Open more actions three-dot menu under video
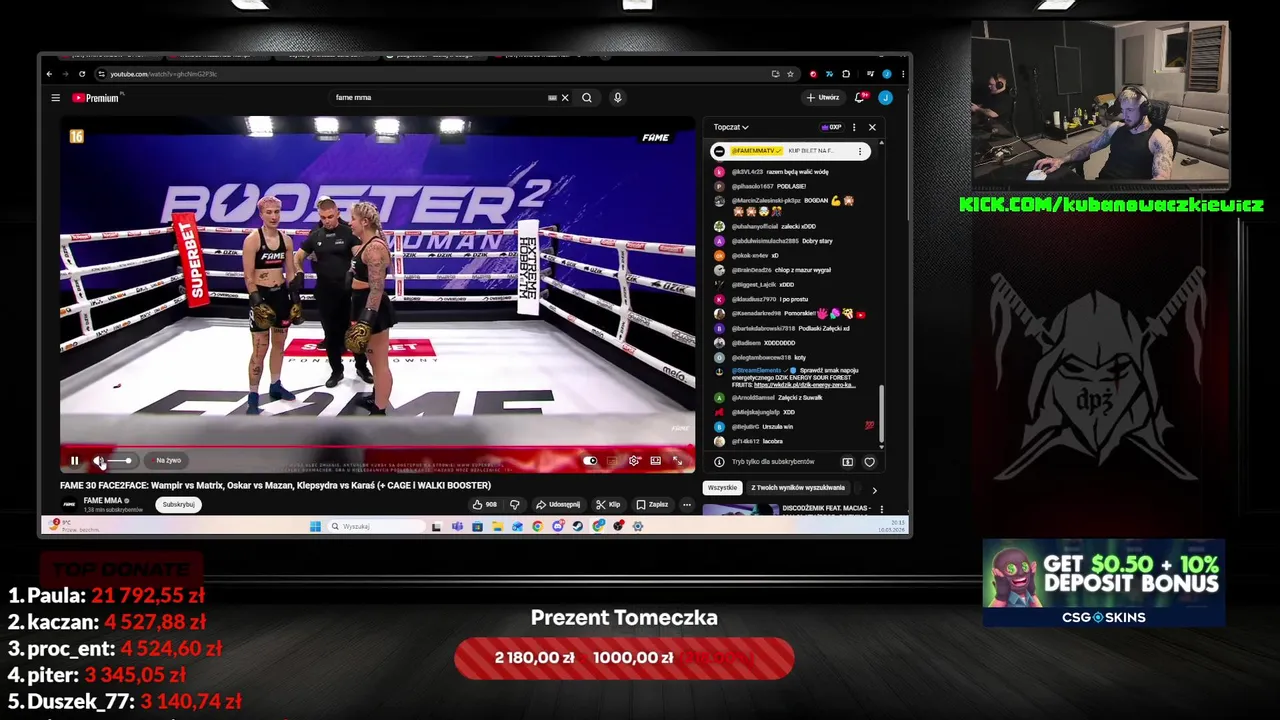This screenshot has width=1280, height=720. [x=687, y=505]
